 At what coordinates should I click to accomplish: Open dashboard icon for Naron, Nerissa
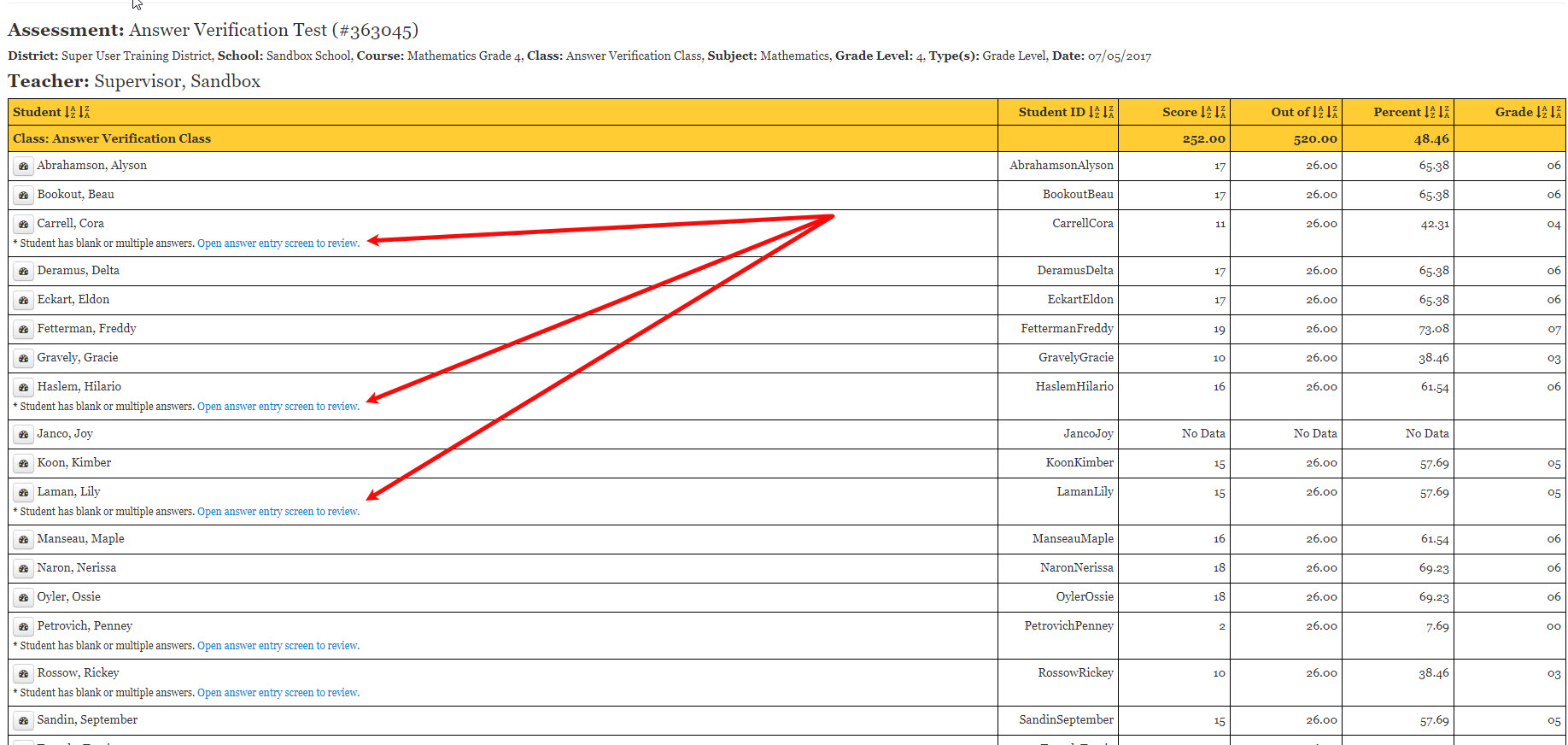(x=24, y=568)
